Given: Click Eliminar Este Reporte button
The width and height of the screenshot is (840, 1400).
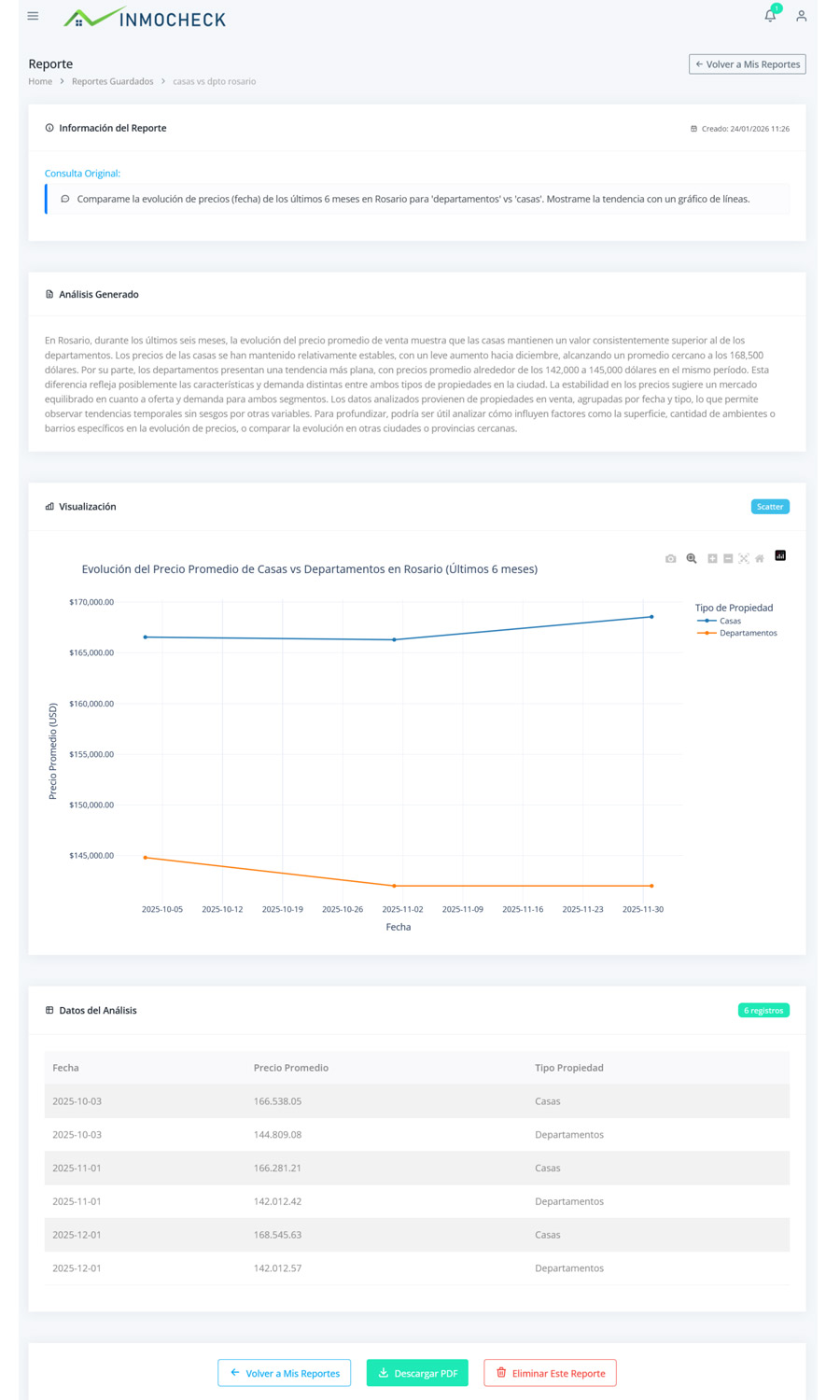Looking at the screenshot, I should [x=550, y=1373].
